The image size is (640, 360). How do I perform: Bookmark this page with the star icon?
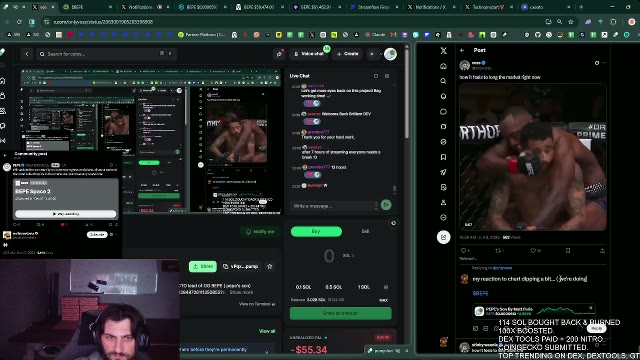[571, 22]
